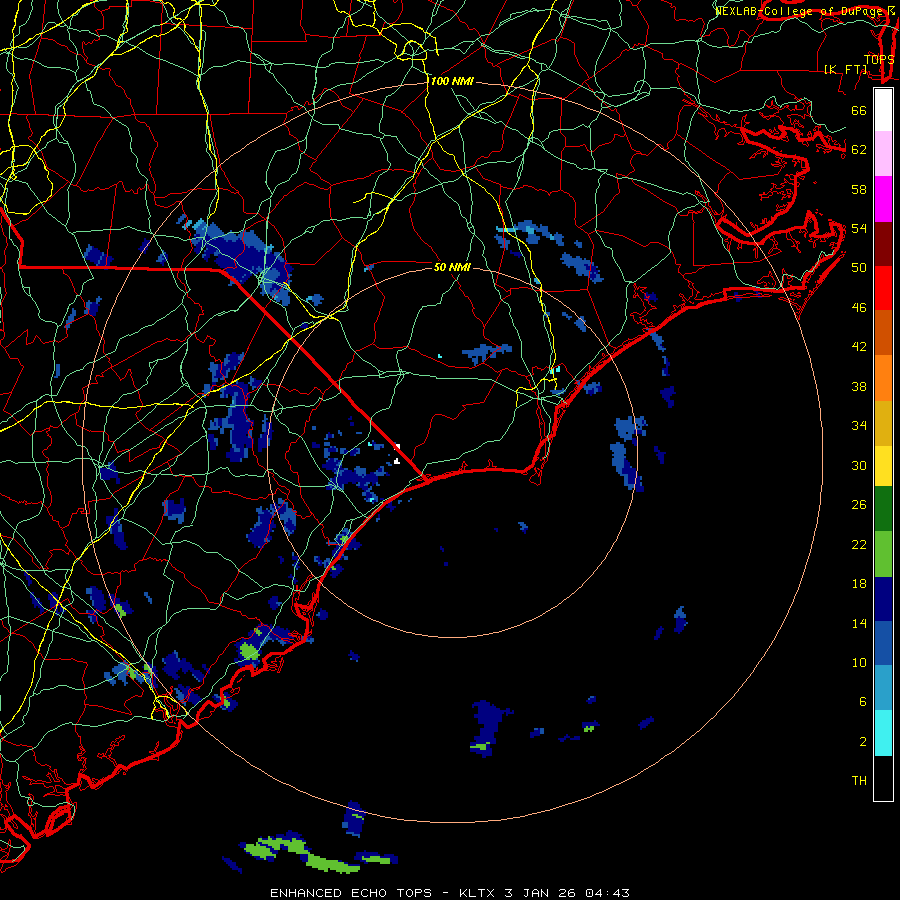Image resolution: width=900 pixels, height=900 pixels.
Task: Click the "38" legend value
Action: [x=859, y=386]
